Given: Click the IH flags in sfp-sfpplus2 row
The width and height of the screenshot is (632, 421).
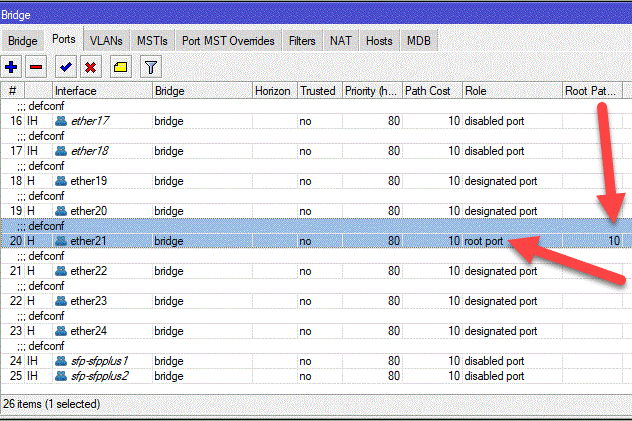Looking at the screenshot, I should click(x=32, y=376).
